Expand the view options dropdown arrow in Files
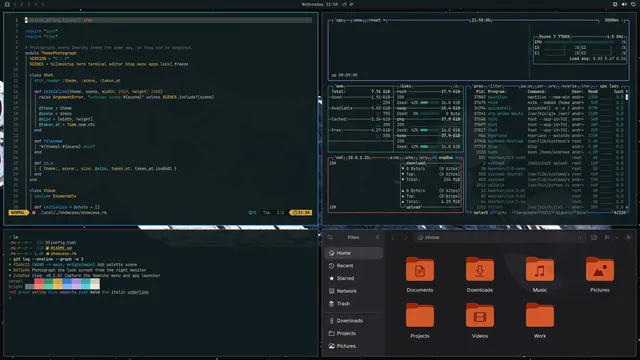The height and width of the screenshot is (360, 640). pyautogui.click(x=616, y=237)
